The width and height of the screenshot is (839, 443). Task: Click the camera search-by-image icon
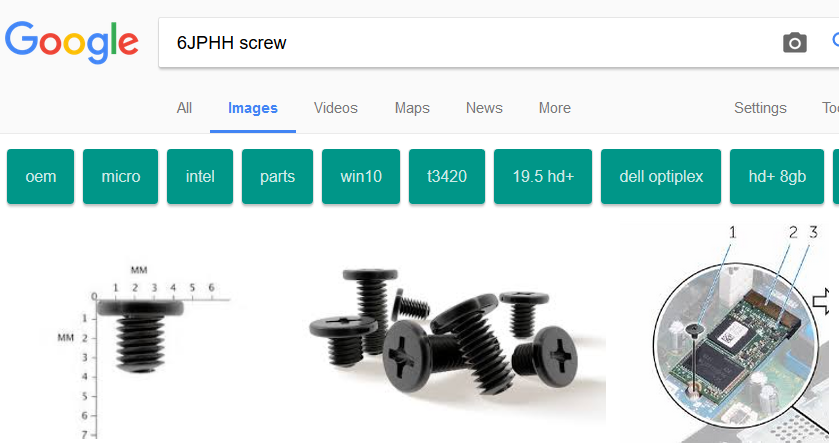click(795, 43)
